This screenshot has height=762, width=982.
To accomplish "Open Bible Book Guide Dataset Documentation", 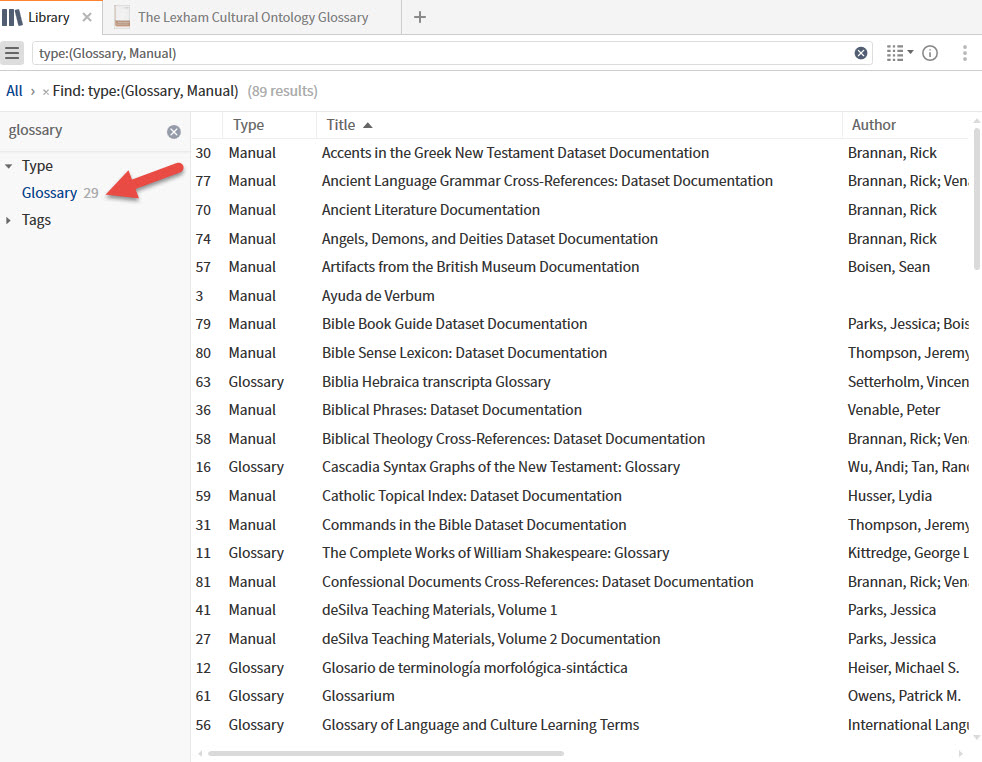I will (454, 324).
